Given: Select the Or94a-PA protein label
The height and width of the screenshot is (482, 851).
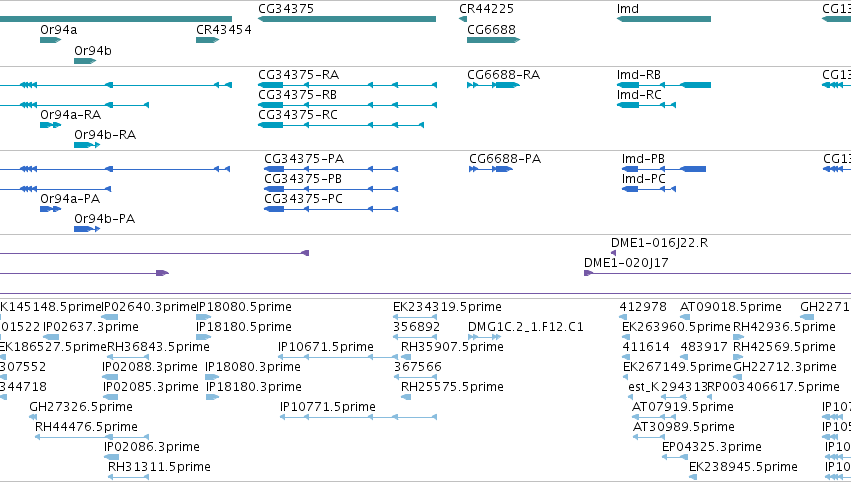Looking at the screenshot, I should [x=70, y=199].
